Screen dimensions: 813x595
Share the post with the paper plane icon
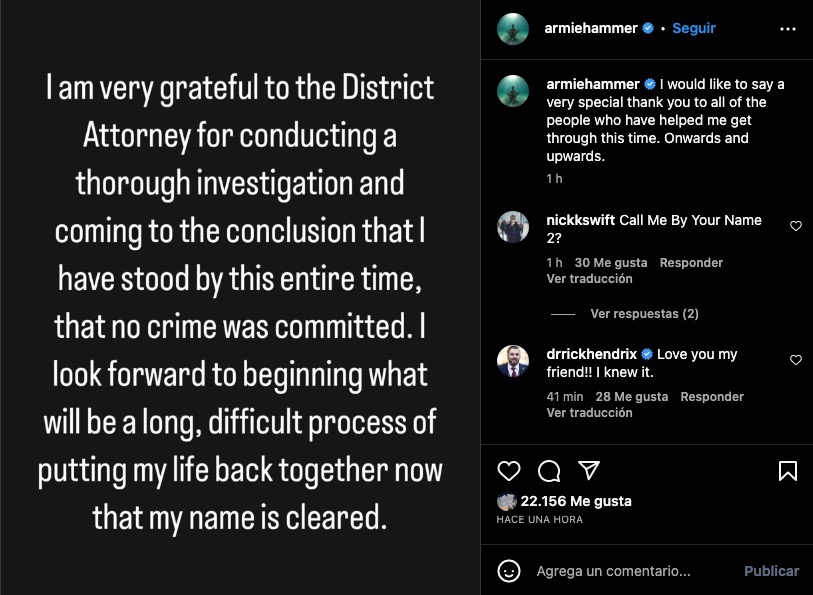coord(589,471)
